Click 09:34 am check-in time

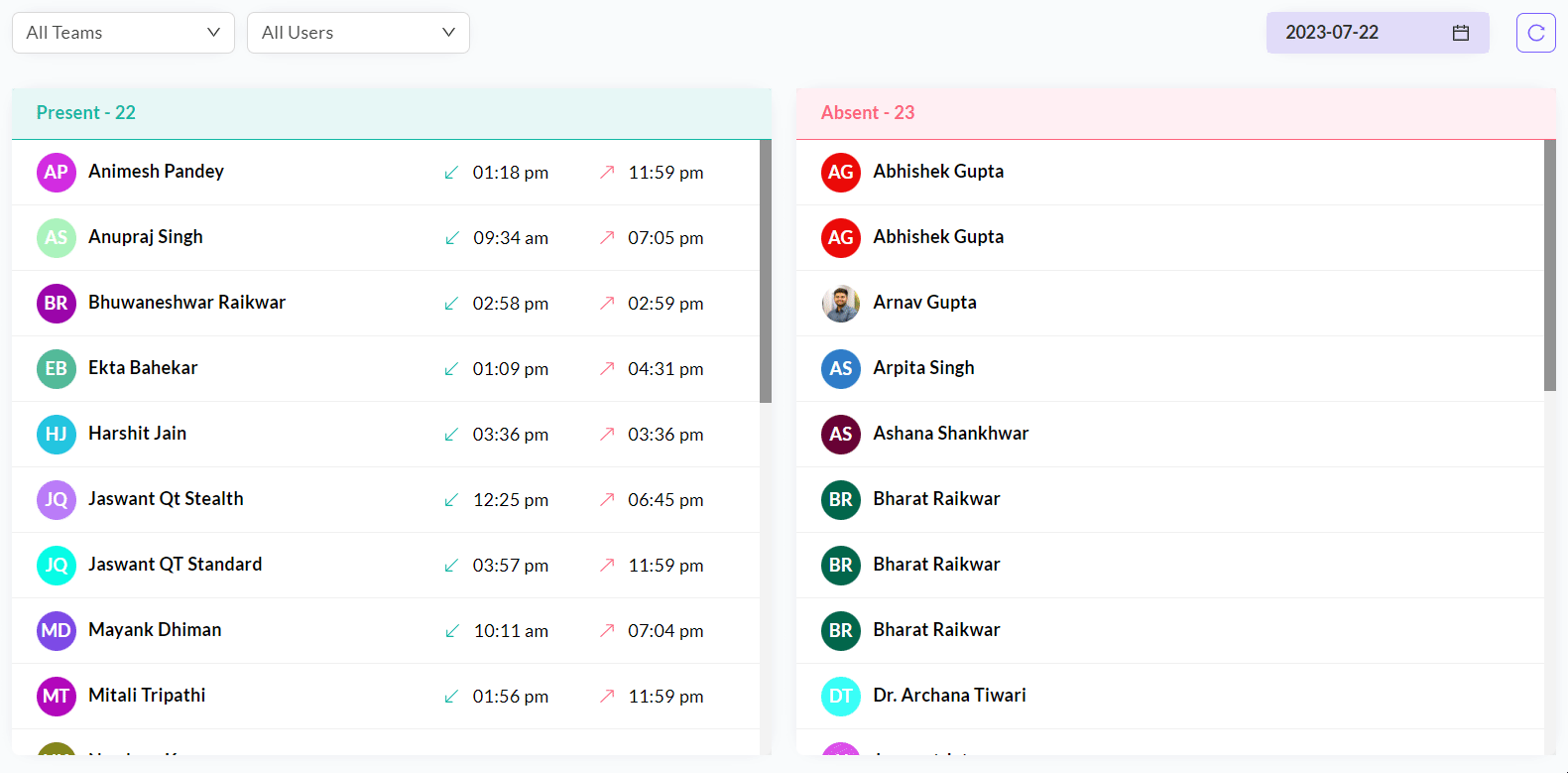[511, 238]
